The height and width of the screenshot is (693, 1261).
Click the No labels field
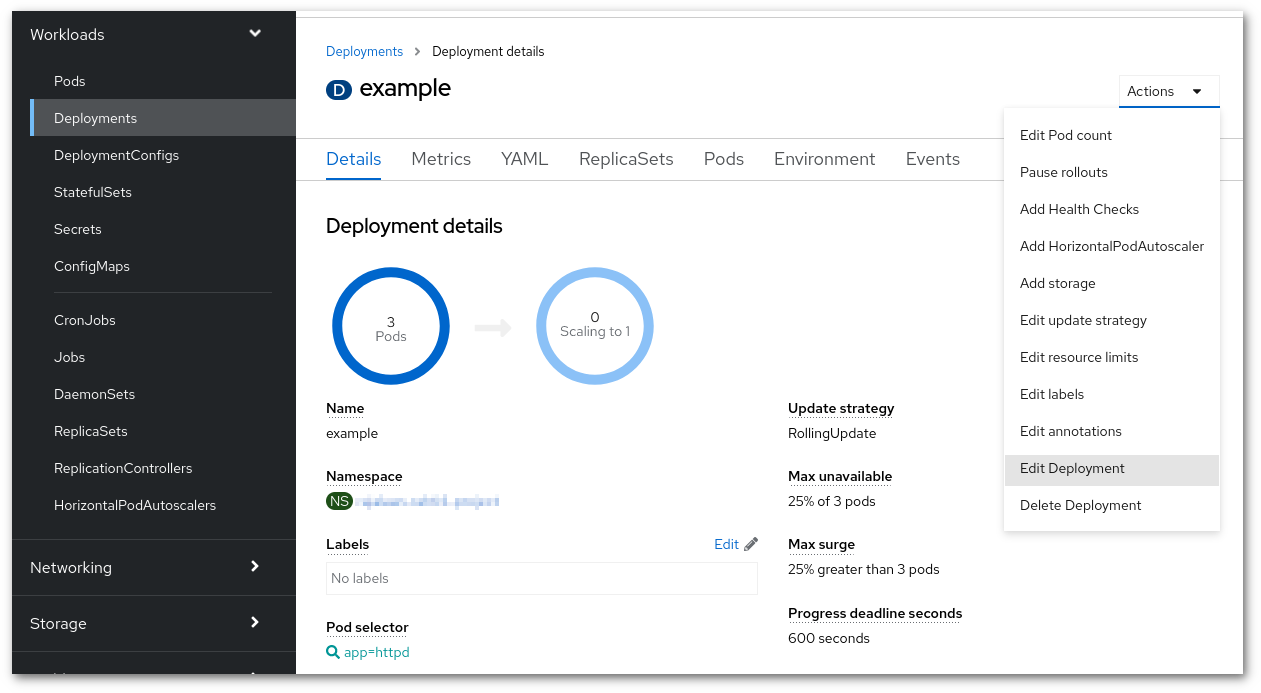pos(542,578)
